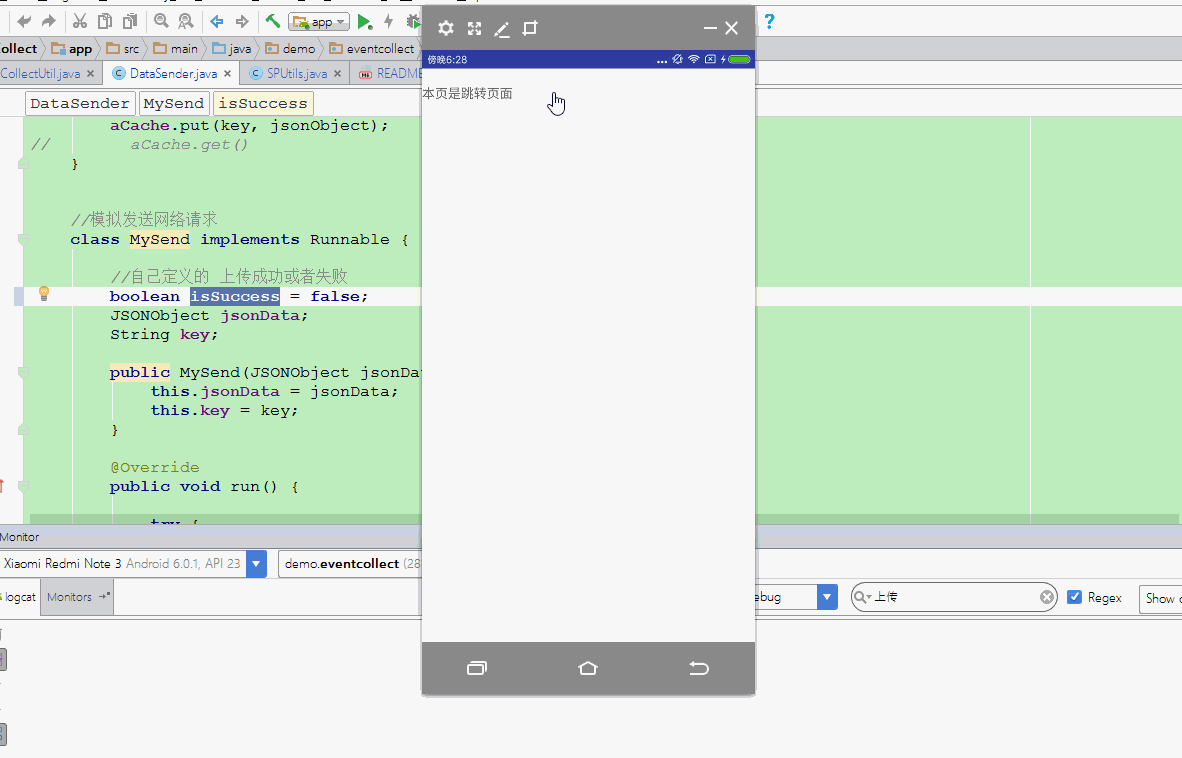Tap the Recent Apps button on the phone
Screen dimensions: 1182x758
pos(477,668)
